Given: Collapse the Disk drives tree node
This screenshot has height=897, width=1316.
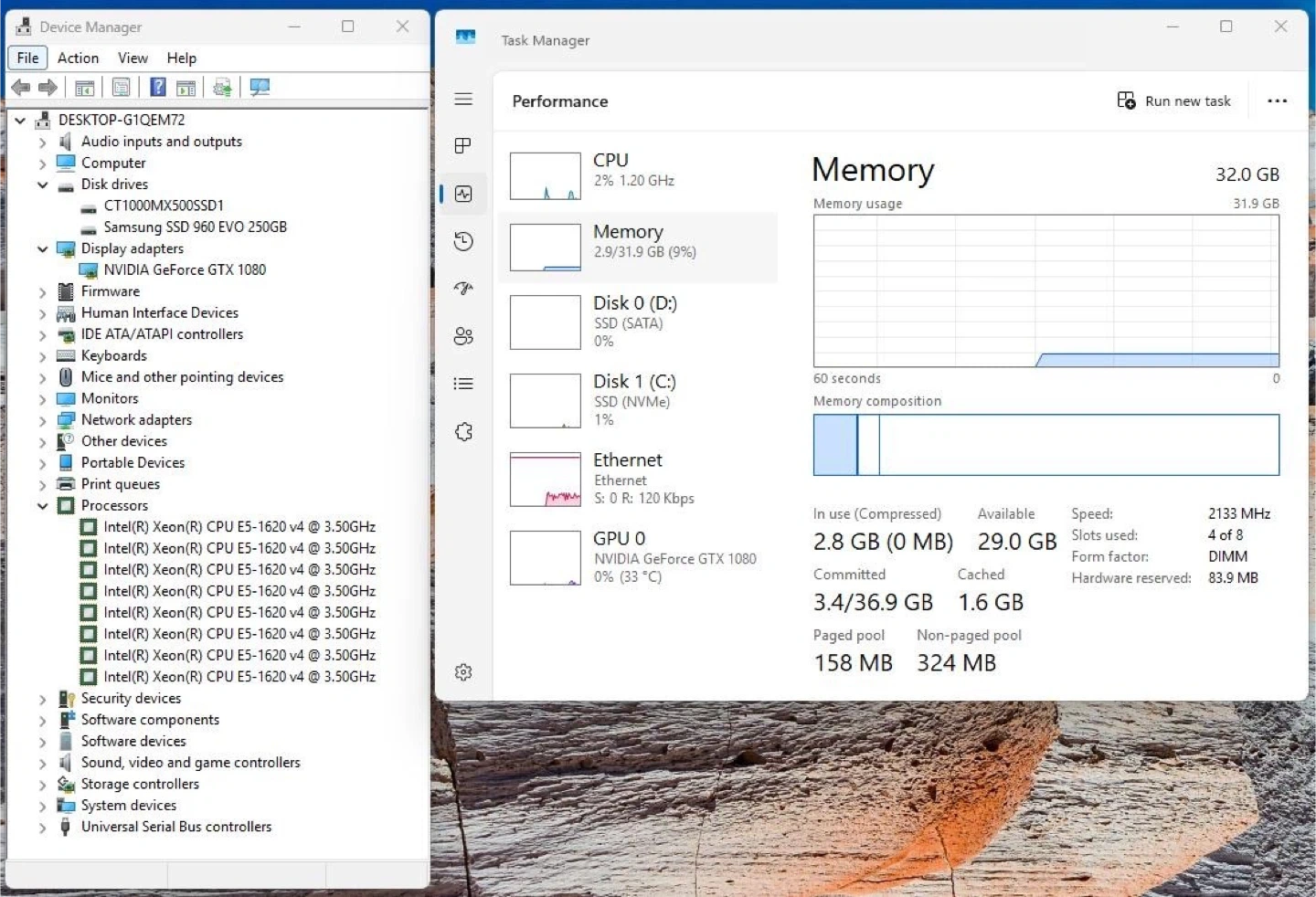Looking at the screenshot, I should 42,185.
